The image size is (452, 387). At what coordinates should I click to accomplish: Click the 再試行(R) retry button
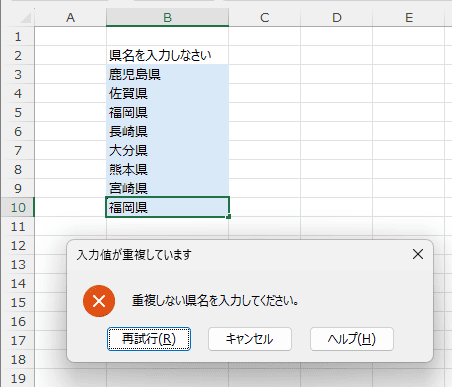(x=149, y=339)
